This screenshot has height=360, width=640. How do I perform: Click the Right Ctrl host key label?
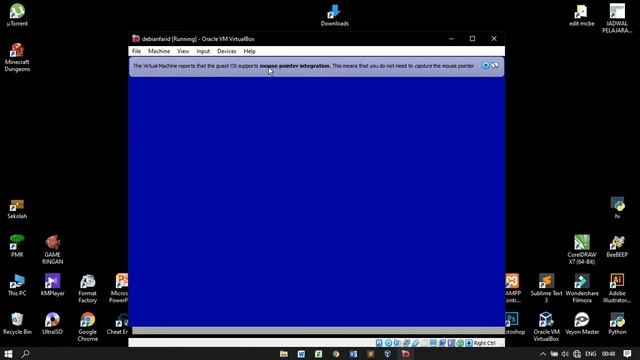point(484,343)
